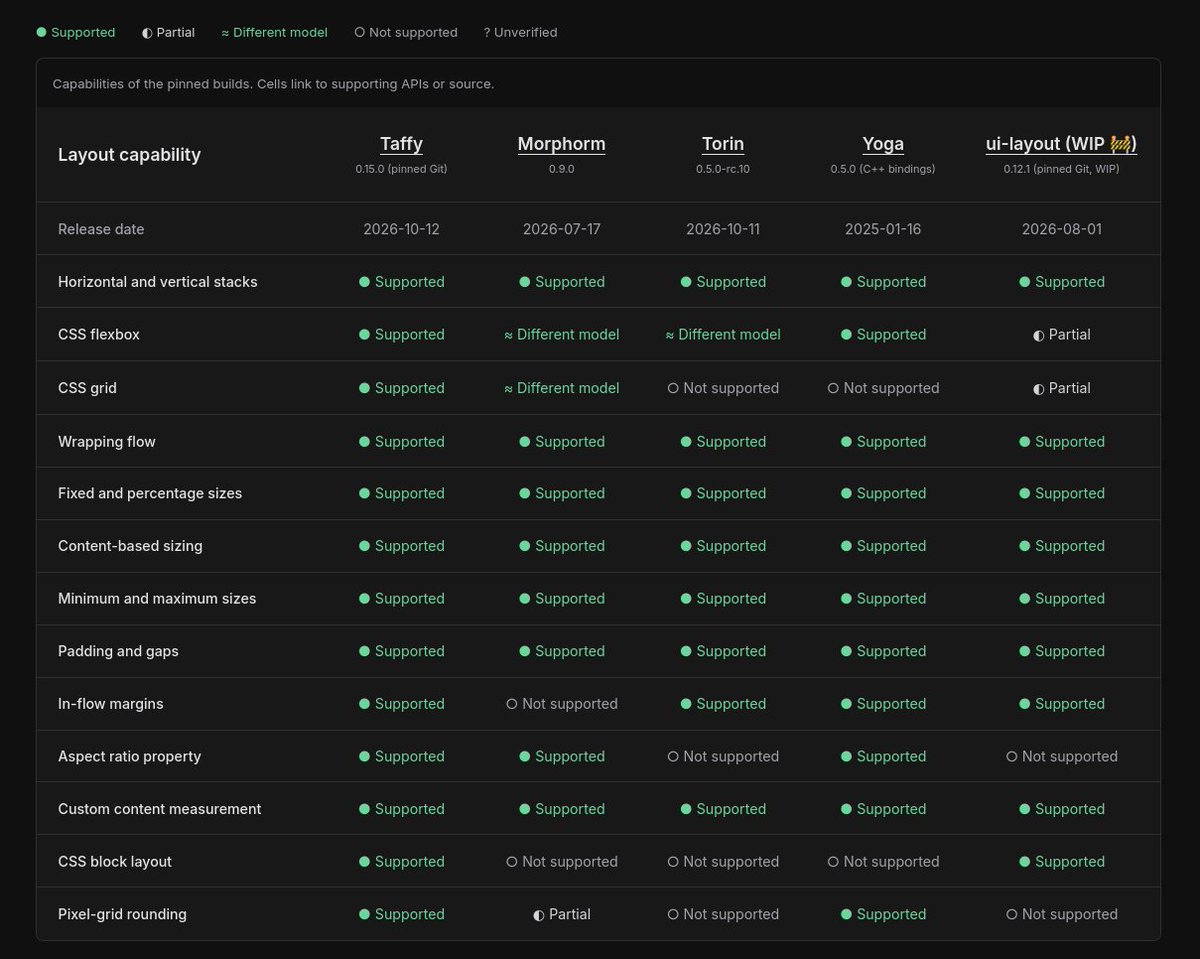The height and width of the screenshot is (959, 1200).
Task: Click Torin's CSS block layout Not supported cell
Action: point(723,862)
